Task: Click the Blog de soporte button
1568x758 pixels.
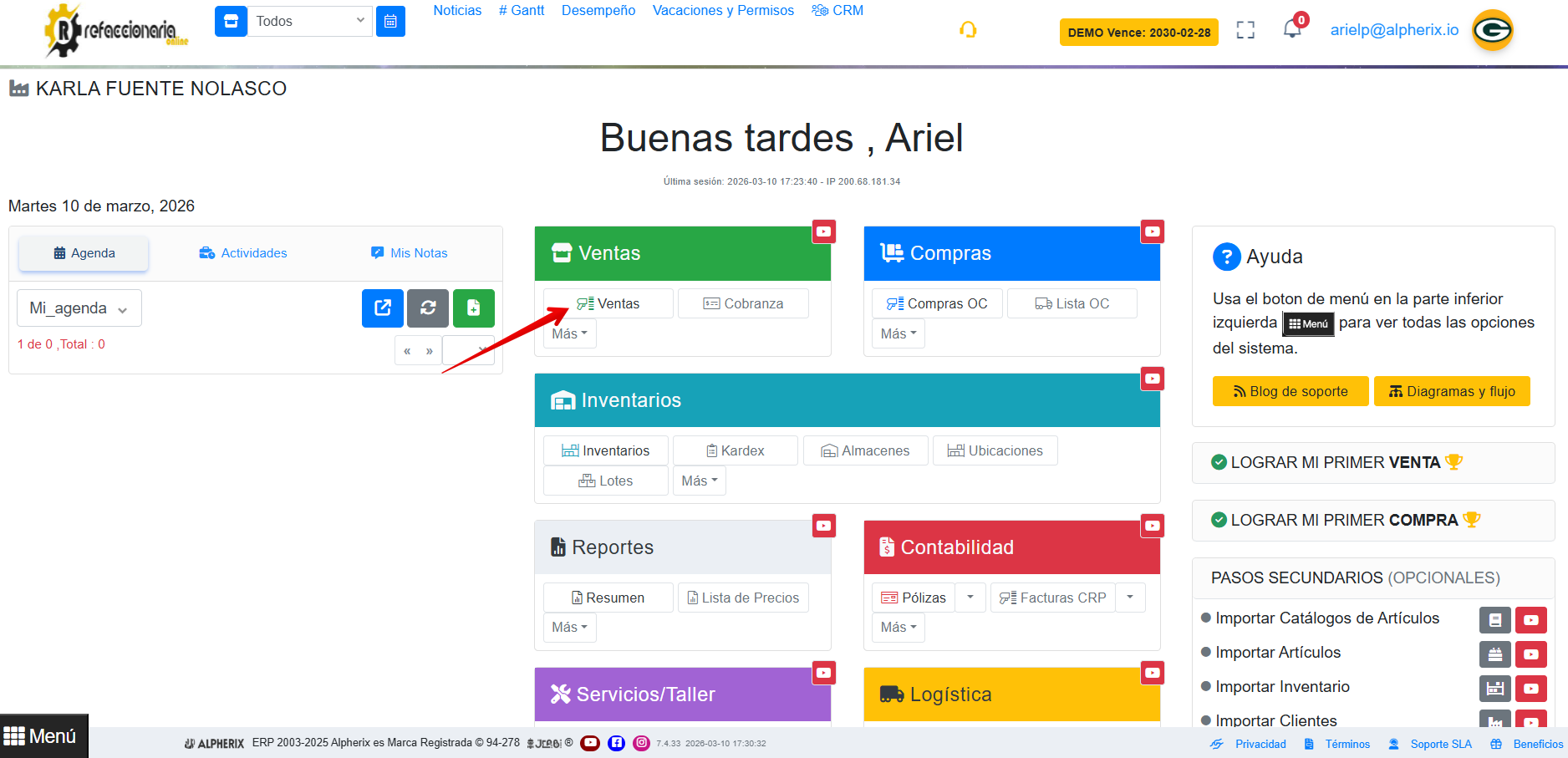Action: 1290,391
